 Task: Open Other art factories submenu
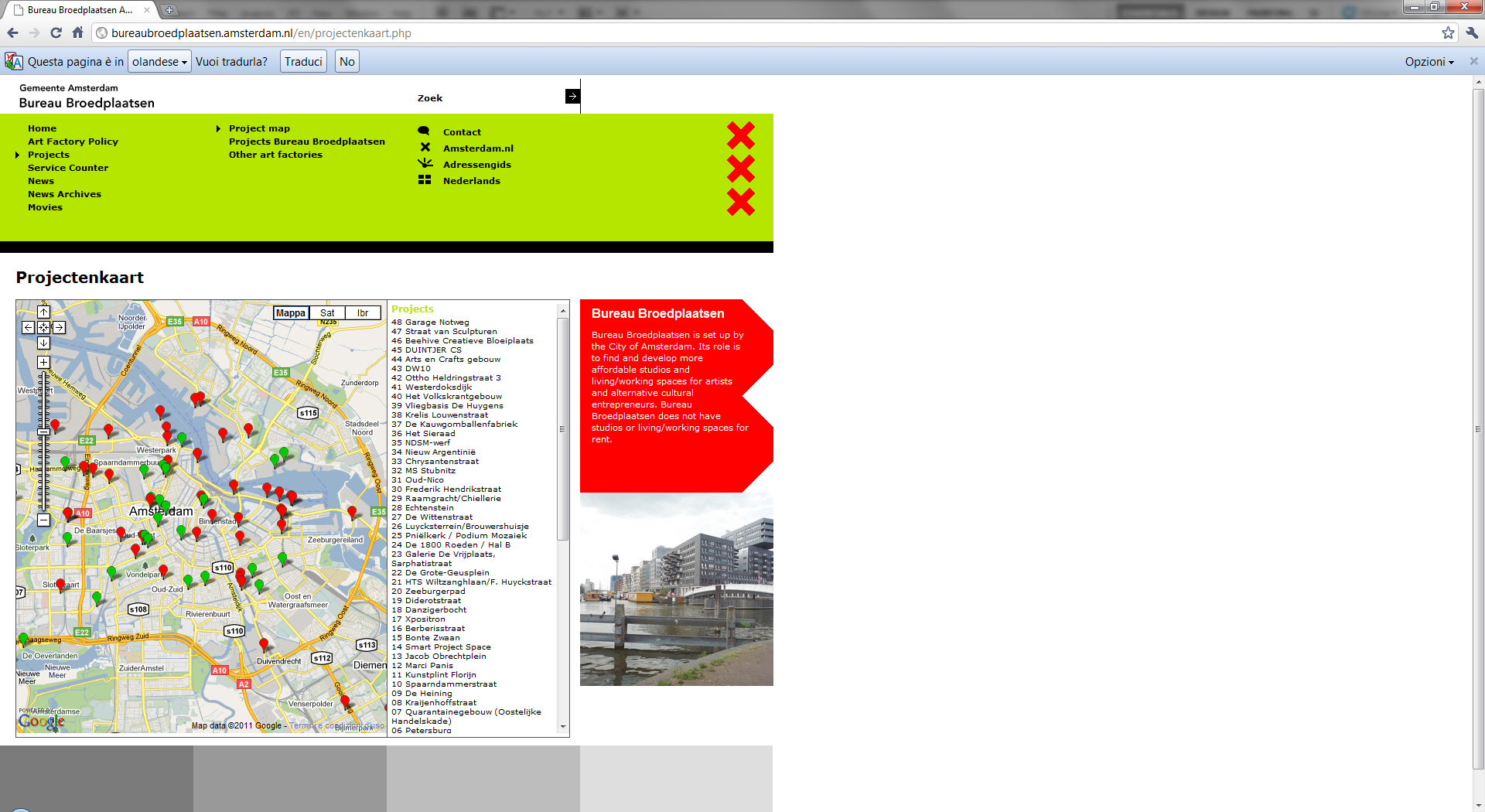pos(275,155)
